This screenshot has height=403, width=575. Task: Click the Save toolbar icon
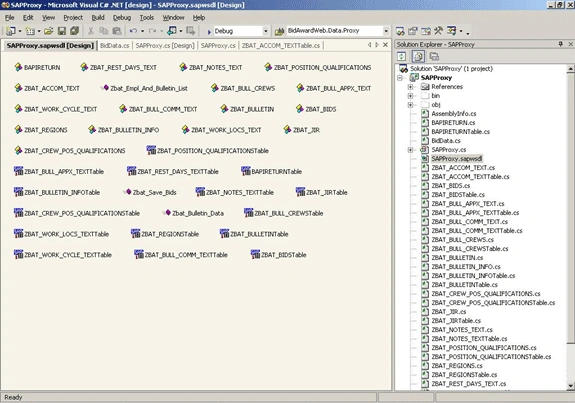pos(62,31)
